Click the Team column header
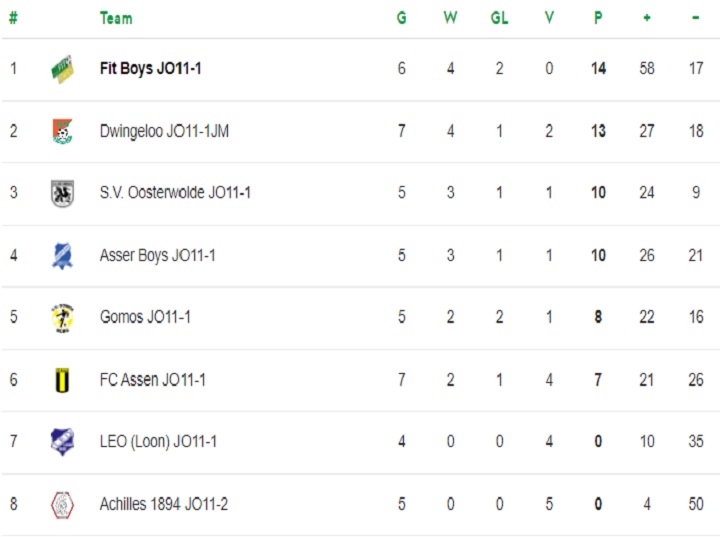 pos(116,18)
